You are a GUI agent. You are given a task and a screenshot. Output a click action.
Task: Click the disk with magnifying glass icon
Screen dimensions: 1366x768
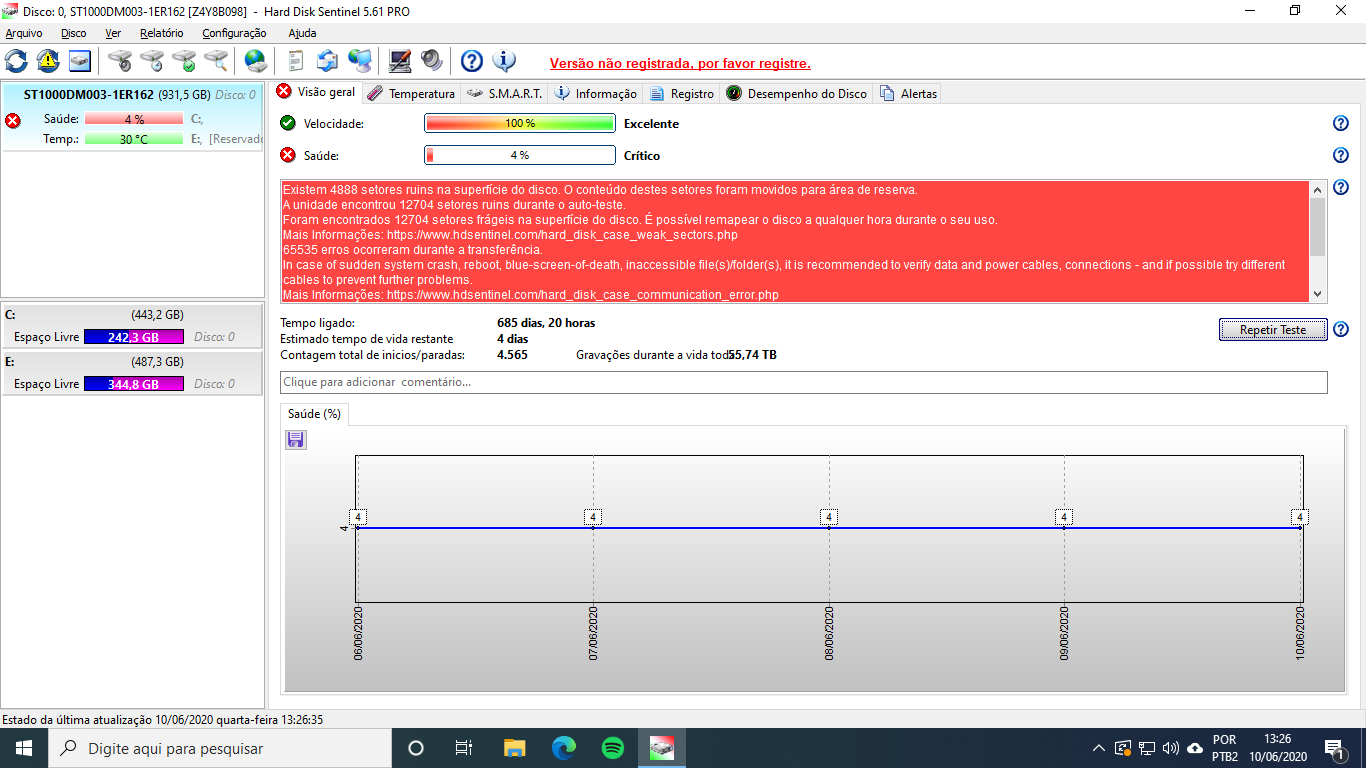216,61
